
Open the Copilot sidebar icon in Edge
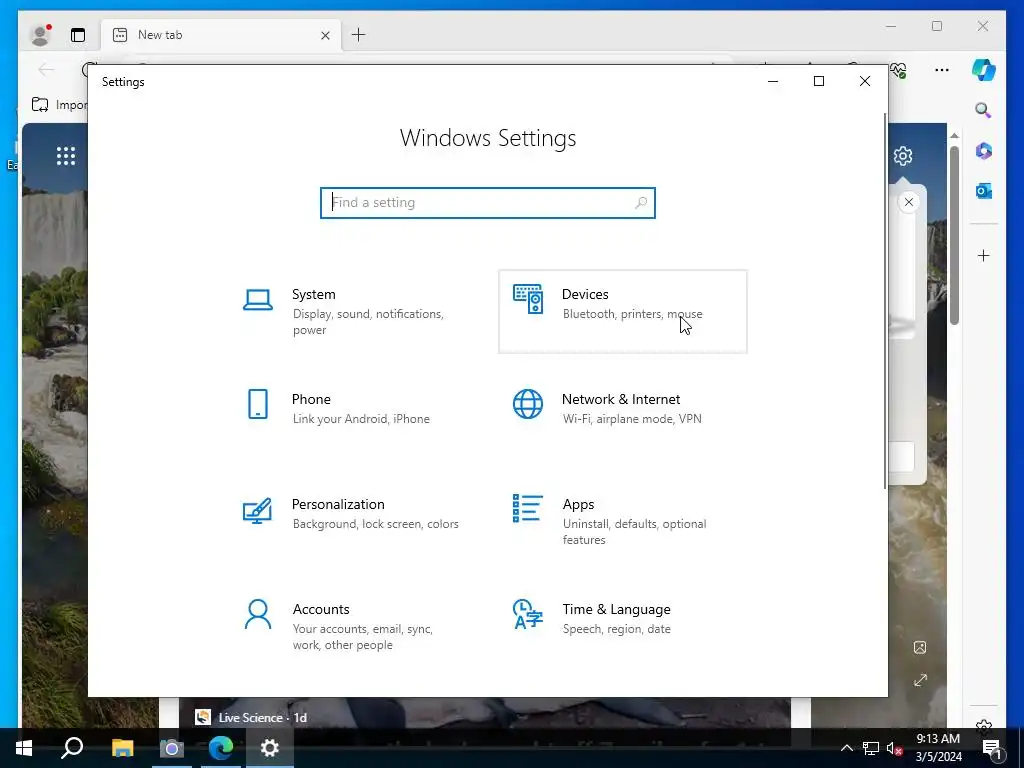tap(984, 70)
